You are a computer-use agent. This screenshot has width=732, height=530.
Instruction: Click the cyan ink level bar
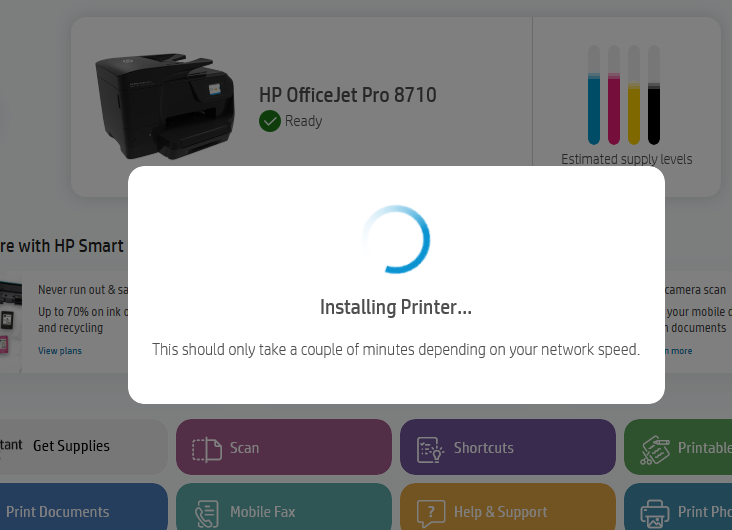point(594,95)
